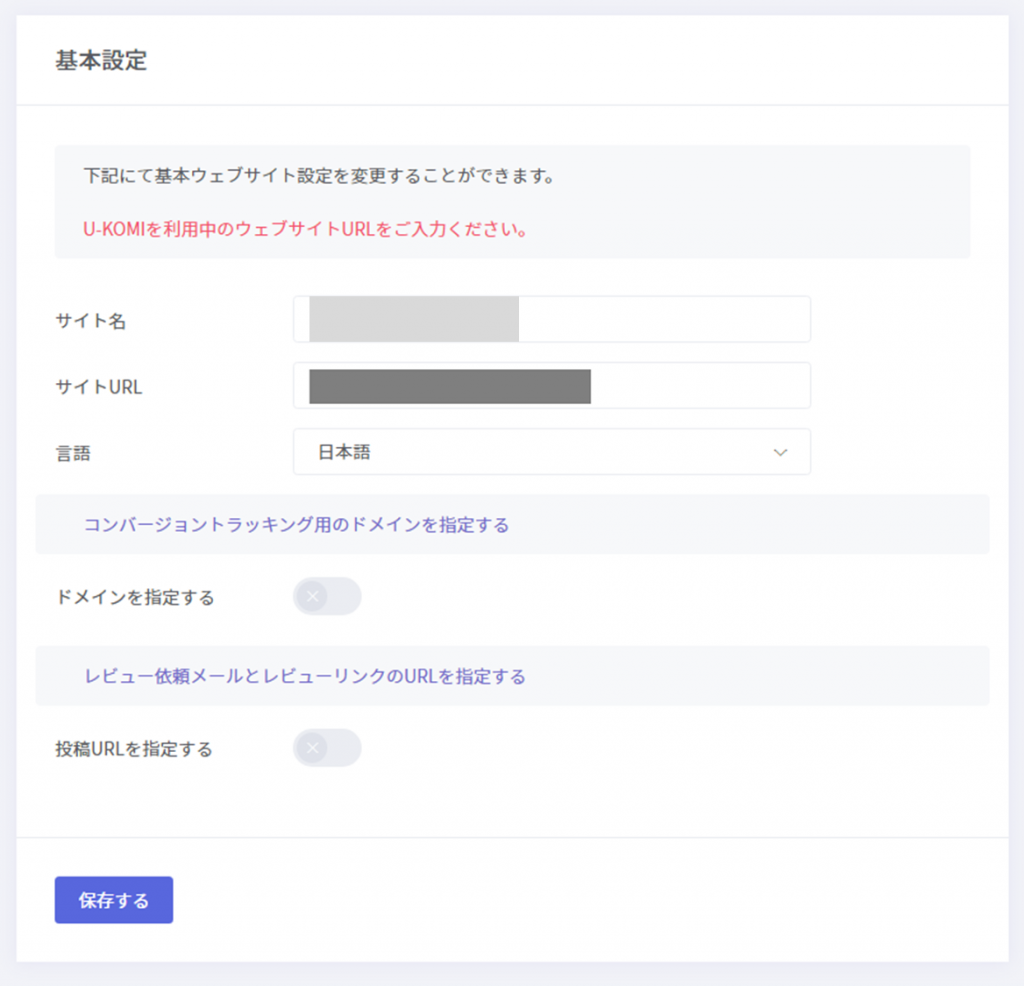Toggle the ドメインを指定する switch
1024x986 pixels.
click(x=327, y=597)
